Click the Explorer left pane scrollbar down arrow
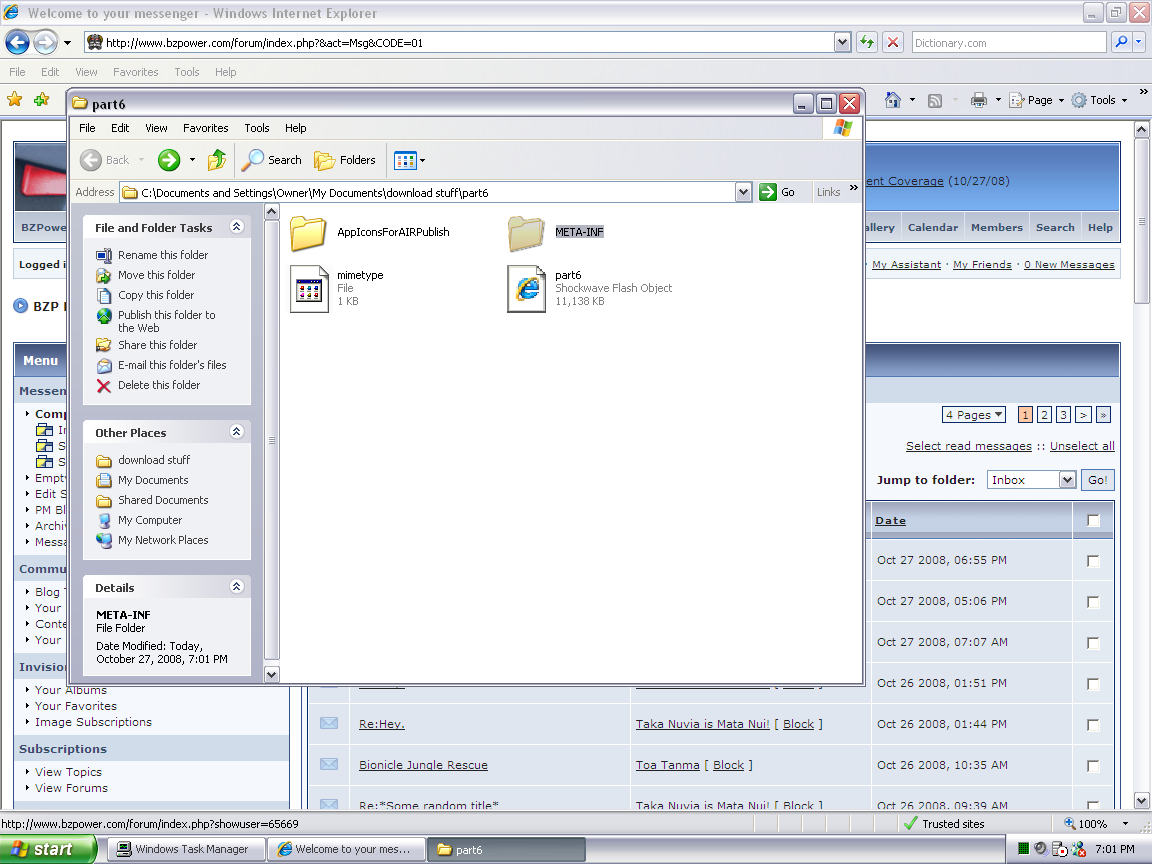Screen dimensions: 1152x864 pyautogui.click(x=271, y=674)
